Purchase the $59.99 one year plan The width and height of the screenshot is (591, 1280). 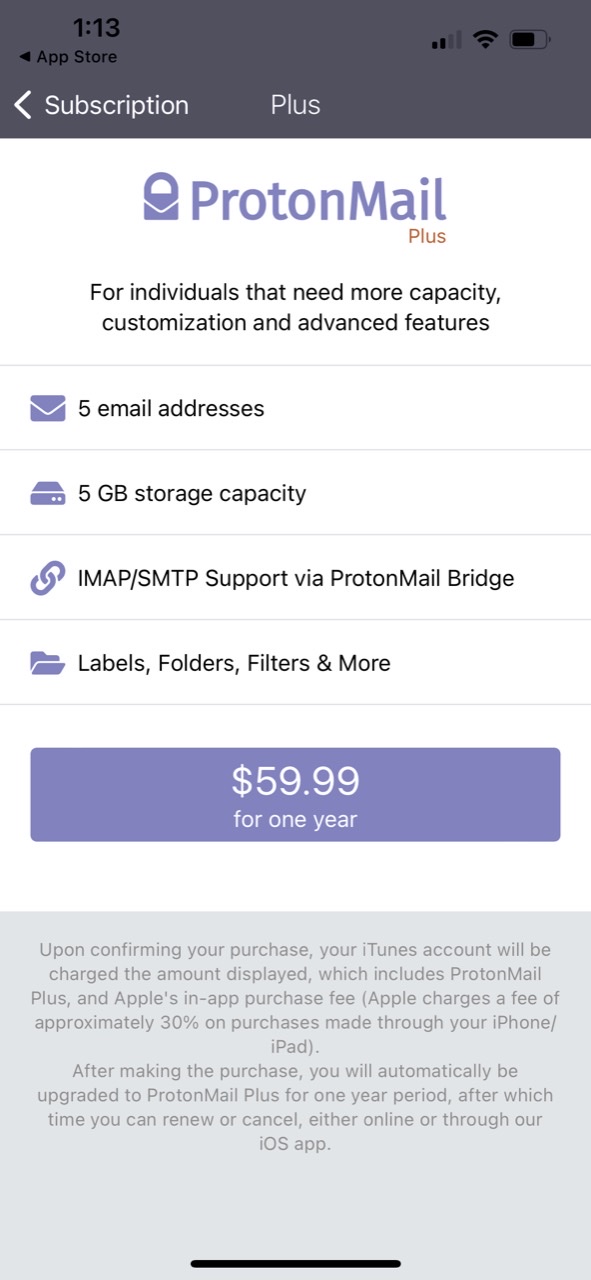coord(295,794)
